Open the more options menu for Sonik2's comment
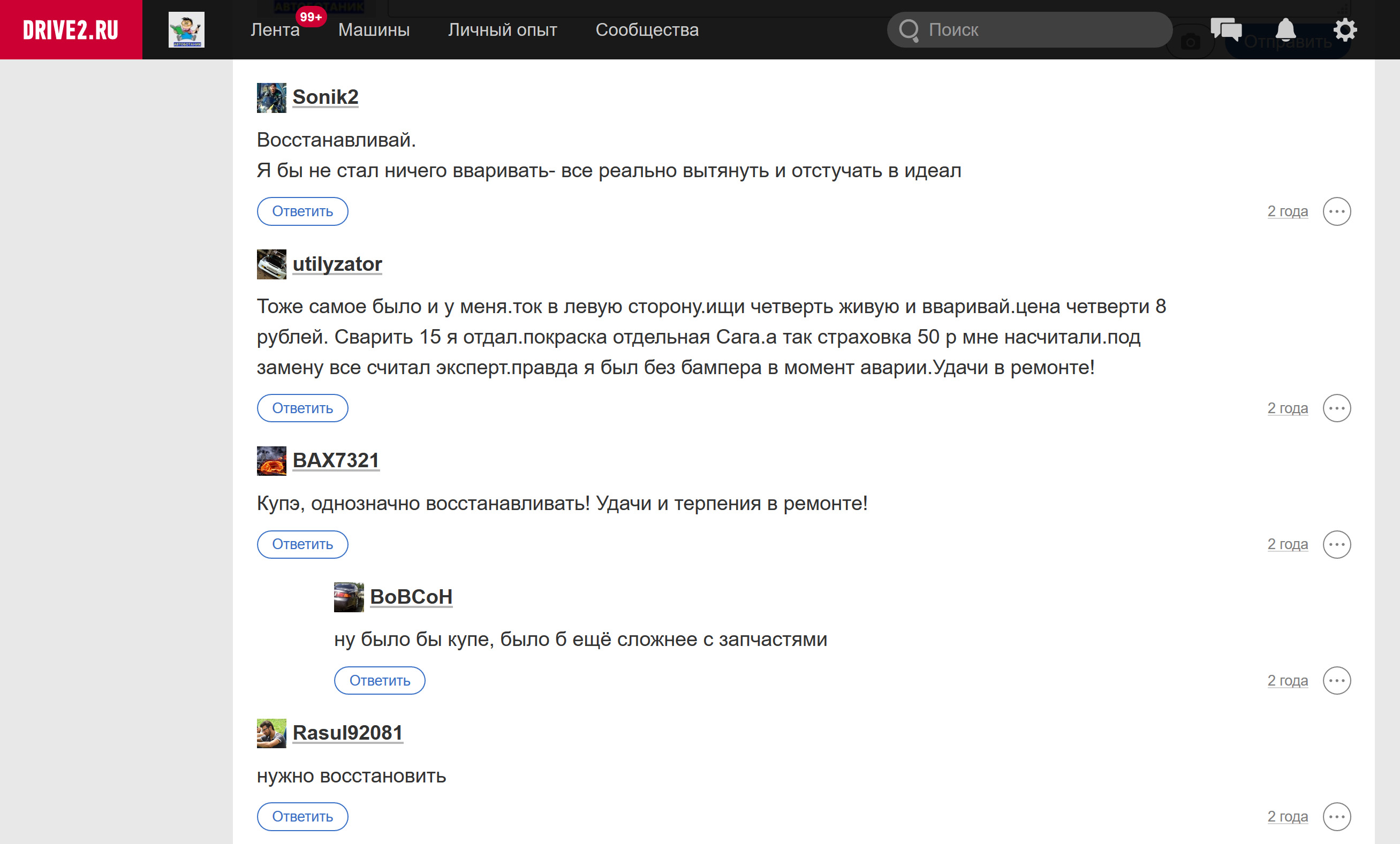The height and width of the screenshot is (844, 1400). tap(1336, 211)
